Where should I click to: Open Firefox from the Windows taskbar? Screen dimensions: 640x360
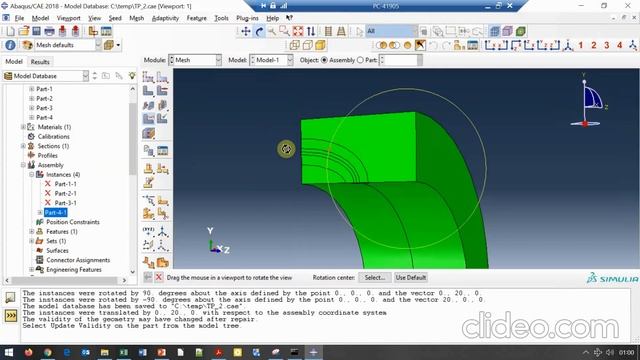point(28,352)
